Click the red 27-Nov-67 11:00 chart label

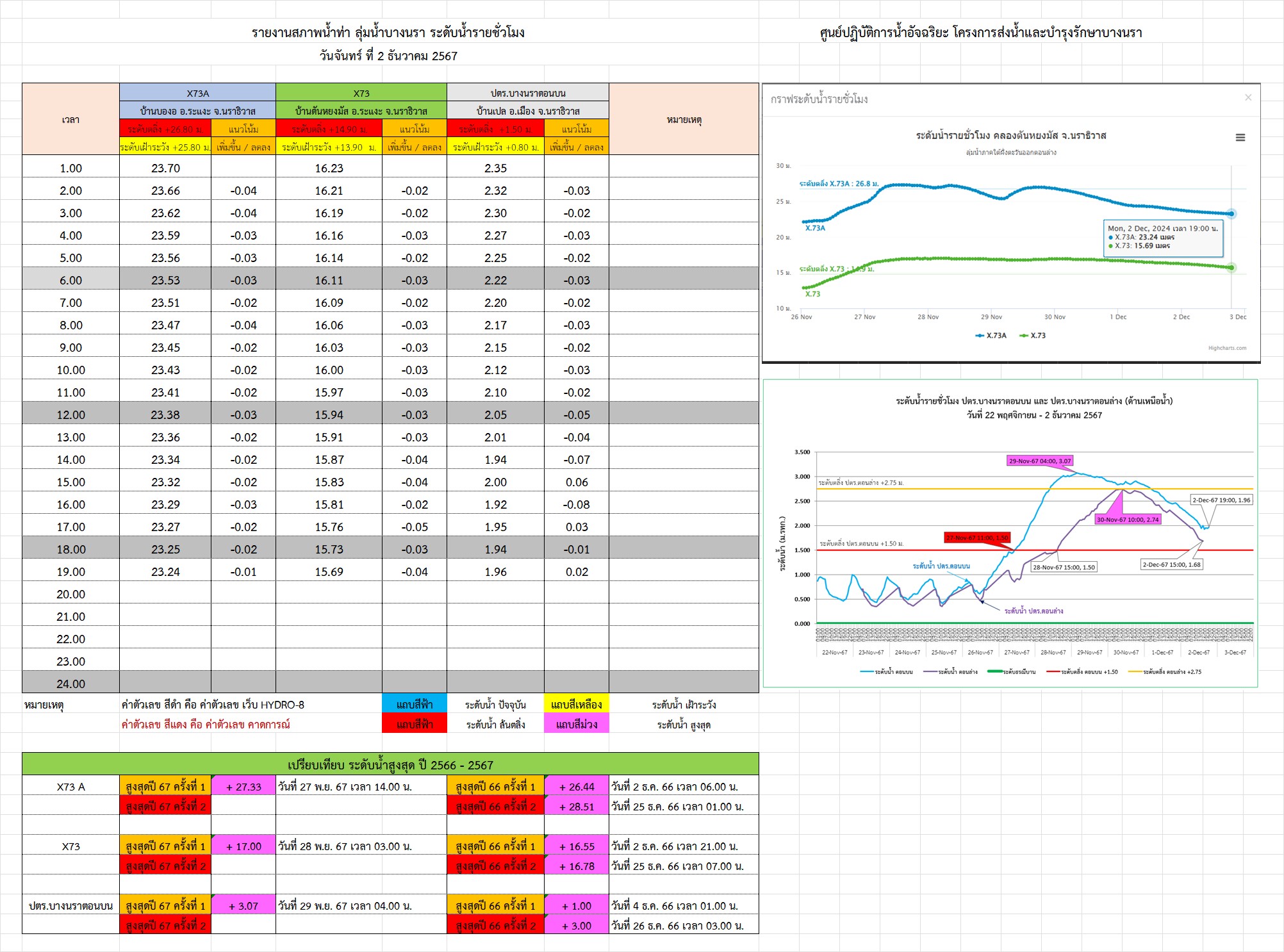pos(977,538)
